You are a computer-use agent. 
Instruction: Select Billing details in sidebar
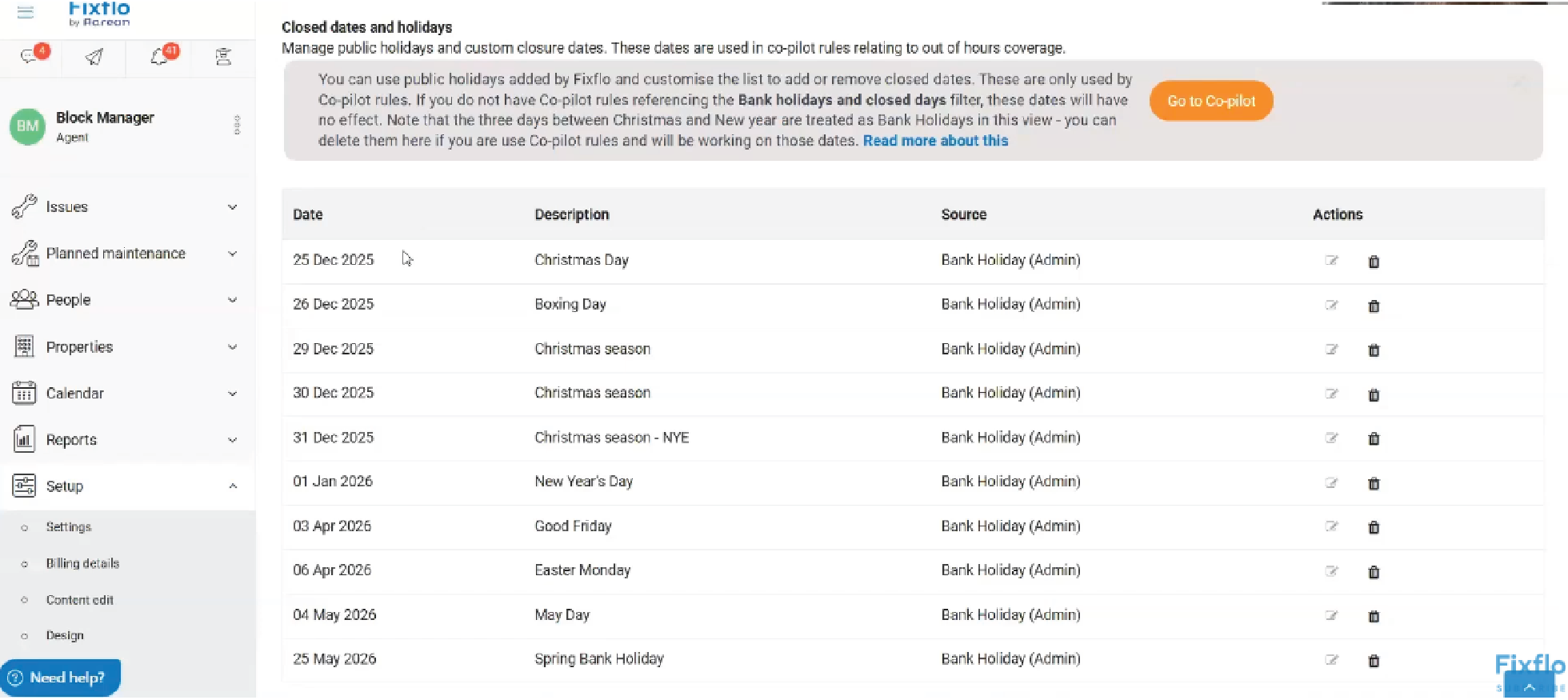coord(82,564)
